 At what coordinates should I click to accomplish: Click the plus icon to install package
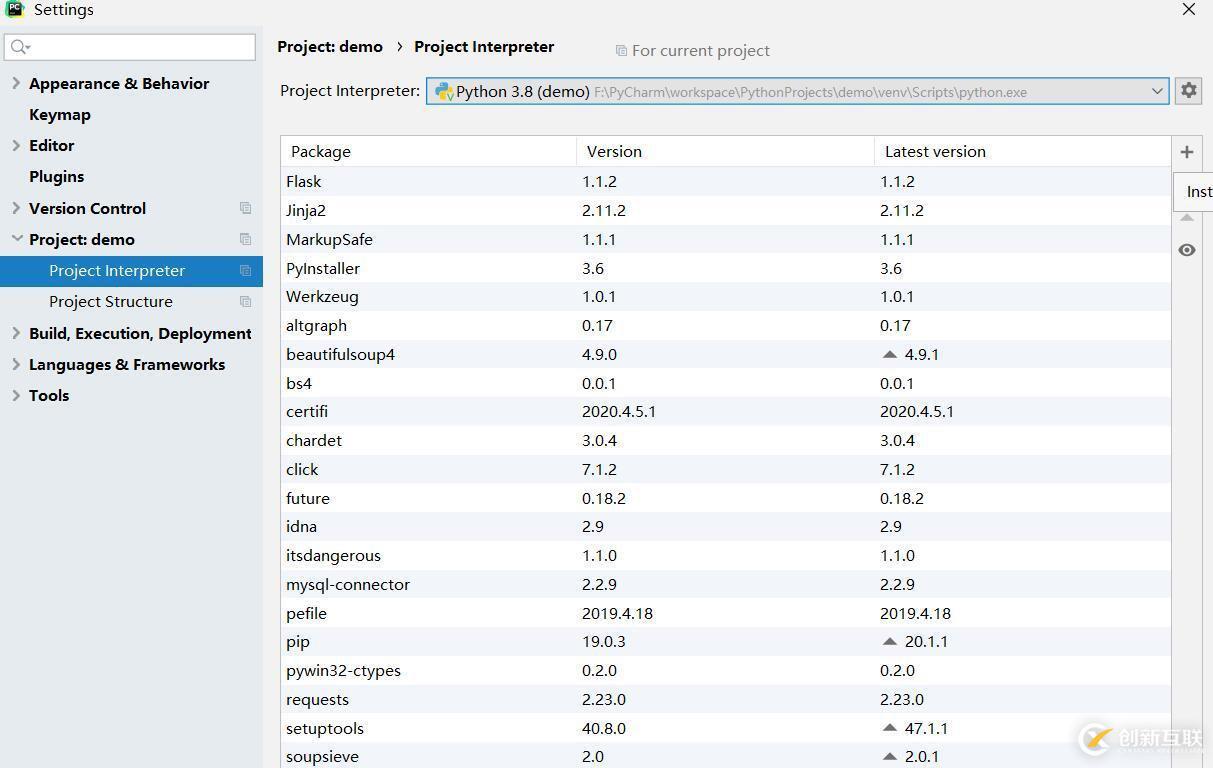click(1187, 152)
